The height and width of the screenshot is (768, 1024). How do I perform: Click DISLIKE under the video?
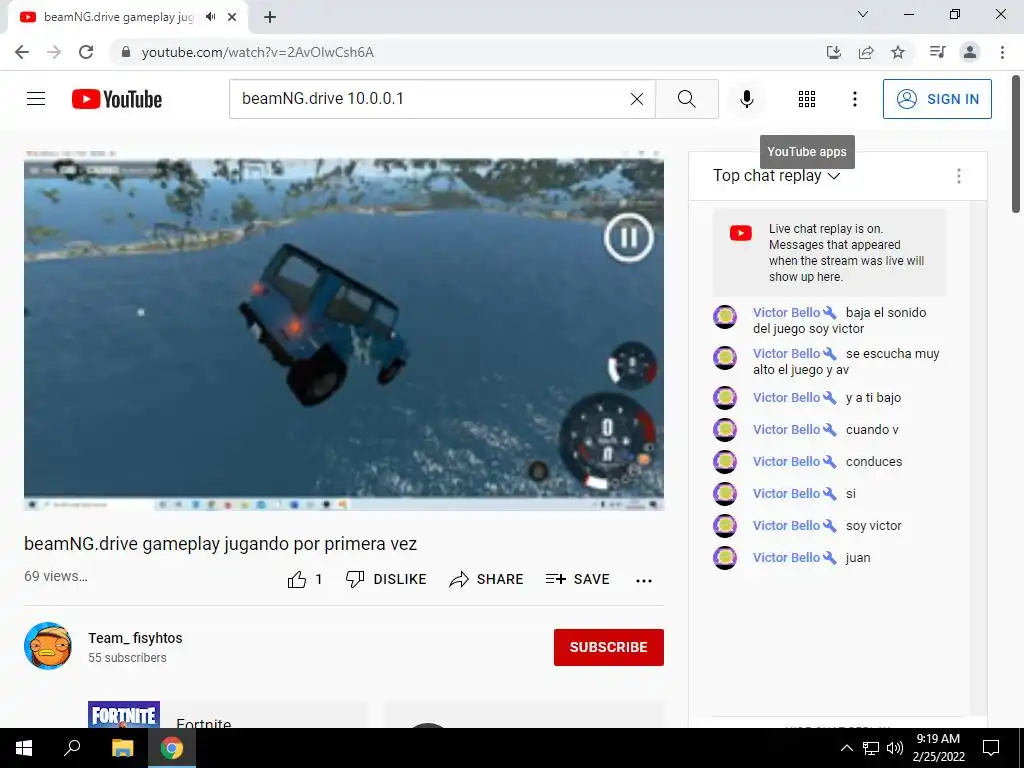point(386,579)
